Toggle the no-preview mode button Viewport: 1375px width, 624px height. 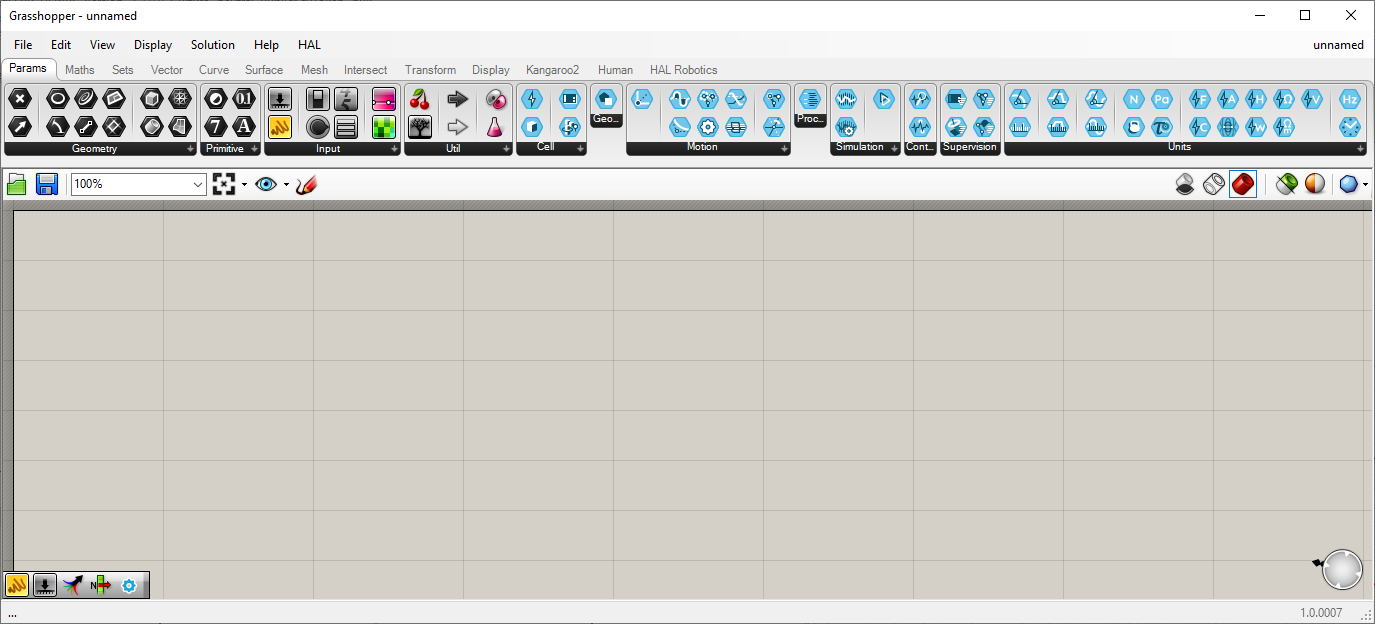(1185, 184)
